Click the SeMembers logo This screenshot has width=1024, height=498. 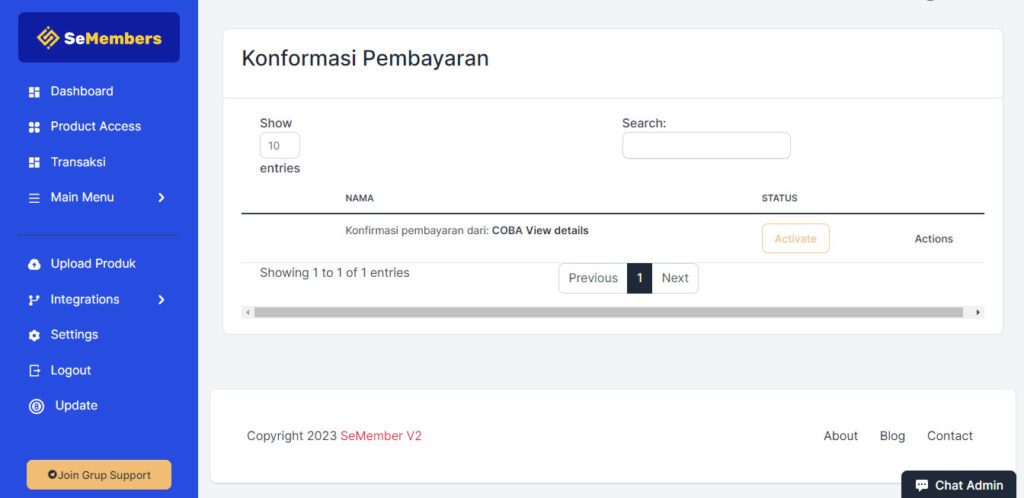point(99,38)
